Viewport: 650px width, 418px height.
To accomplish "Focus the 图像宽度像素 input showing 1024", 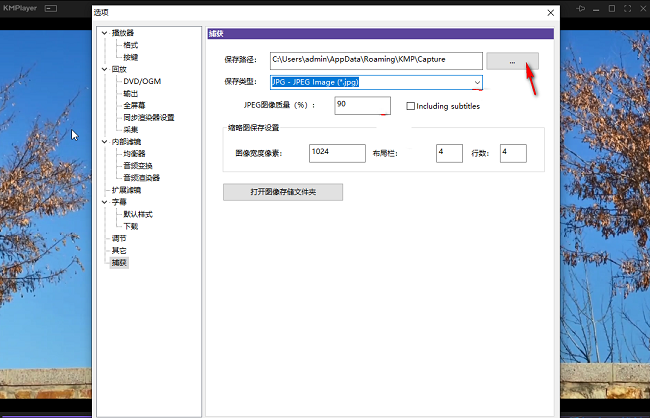I will 337,153.
